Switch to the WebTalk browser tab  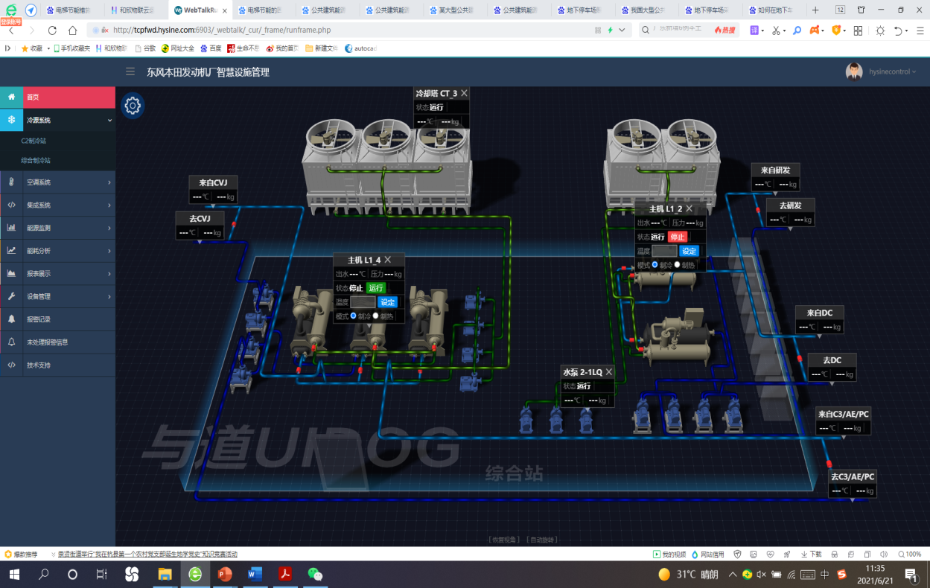click(x=201, y=10)
